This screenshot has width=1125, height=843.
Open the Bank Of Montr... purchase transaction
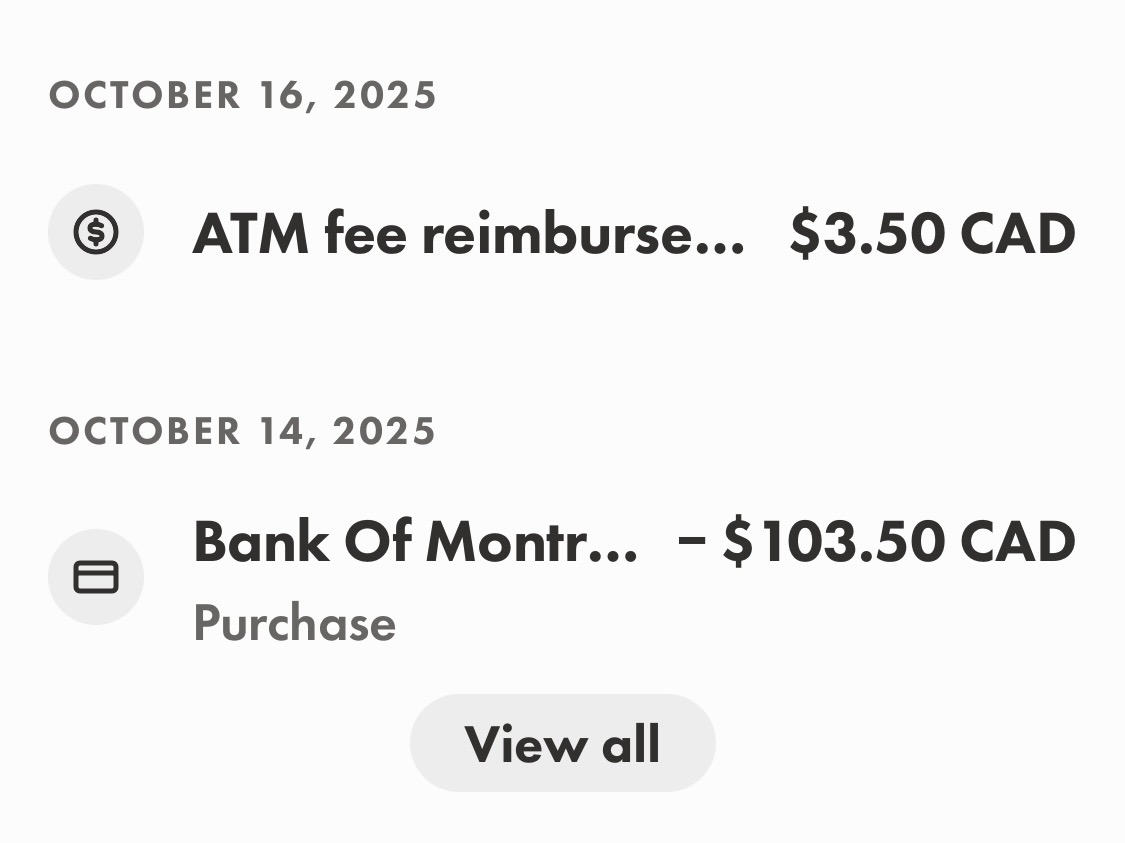click(414, 542)
